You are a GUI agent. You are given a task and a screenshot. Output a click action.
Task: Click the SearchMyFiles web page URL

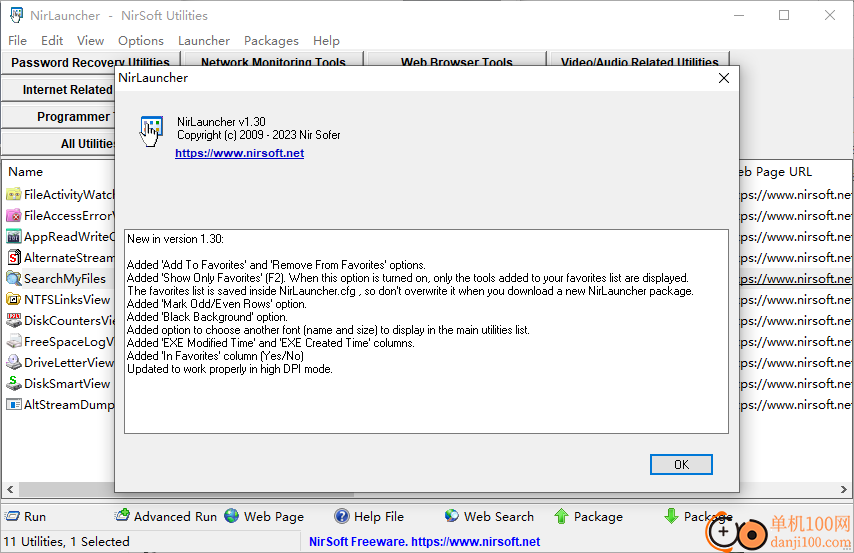pyautogui.click(x=795, y=278)
